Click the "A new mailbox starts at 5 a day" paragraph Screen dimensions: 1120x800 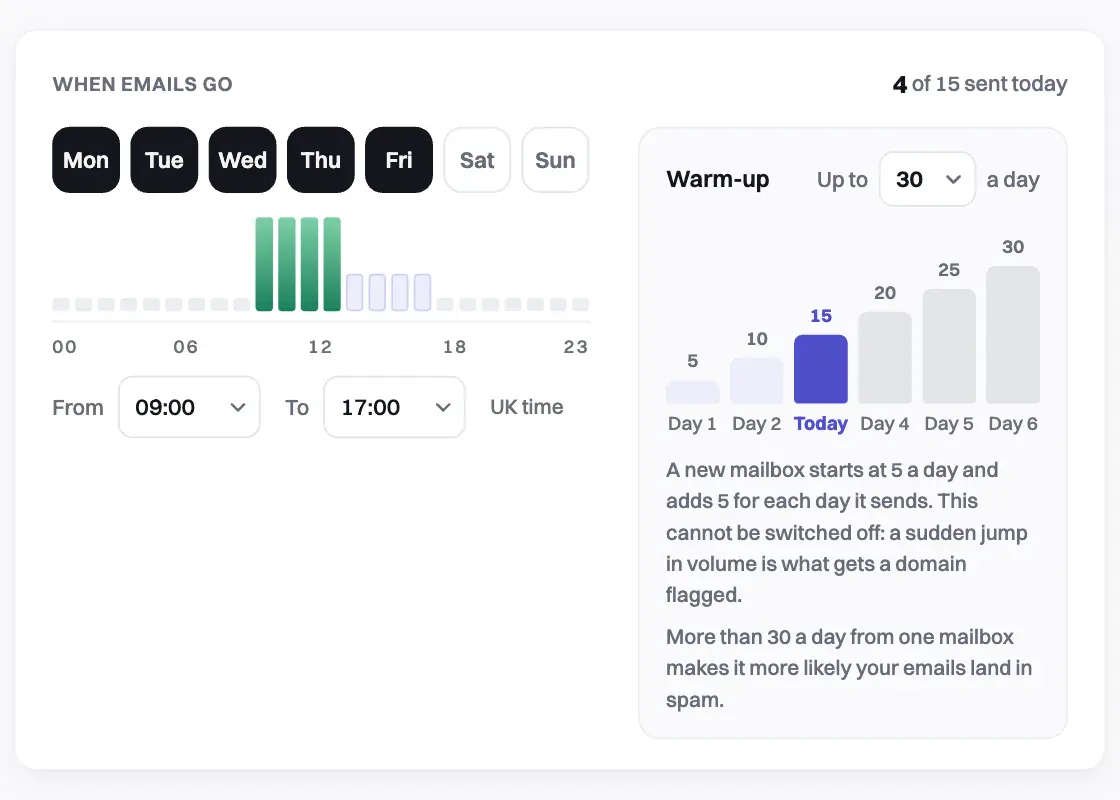pyautogui.click(x=847, y=532)
